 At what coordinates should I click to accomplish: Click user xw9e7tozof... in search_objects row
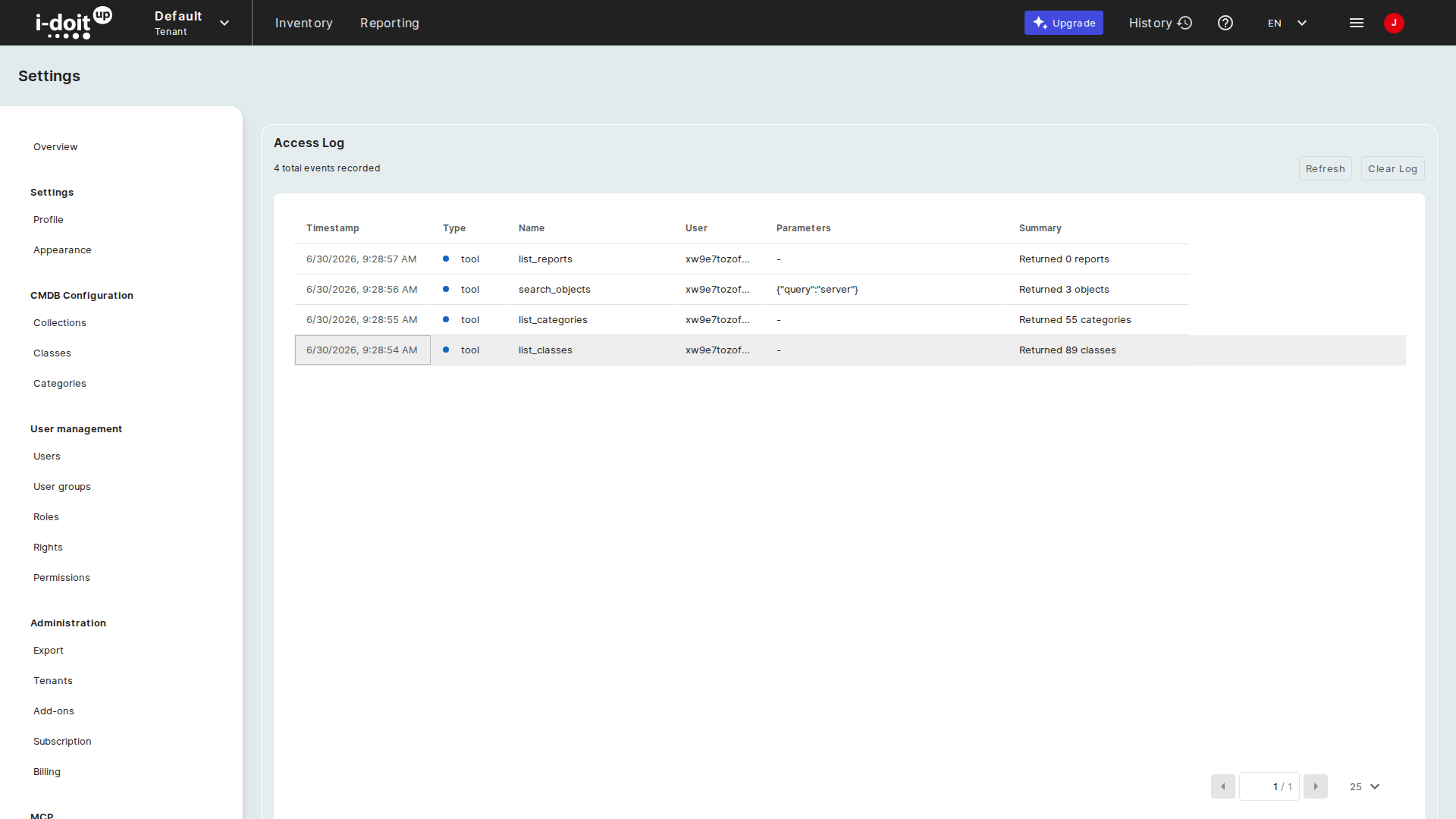pos(717,289)
